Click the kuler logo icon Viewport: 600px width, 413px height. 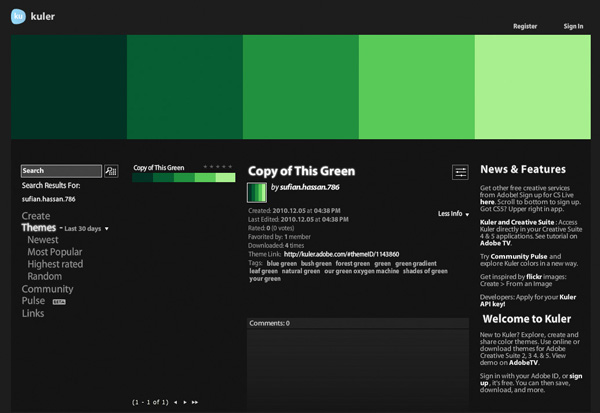tap(18, 16)
